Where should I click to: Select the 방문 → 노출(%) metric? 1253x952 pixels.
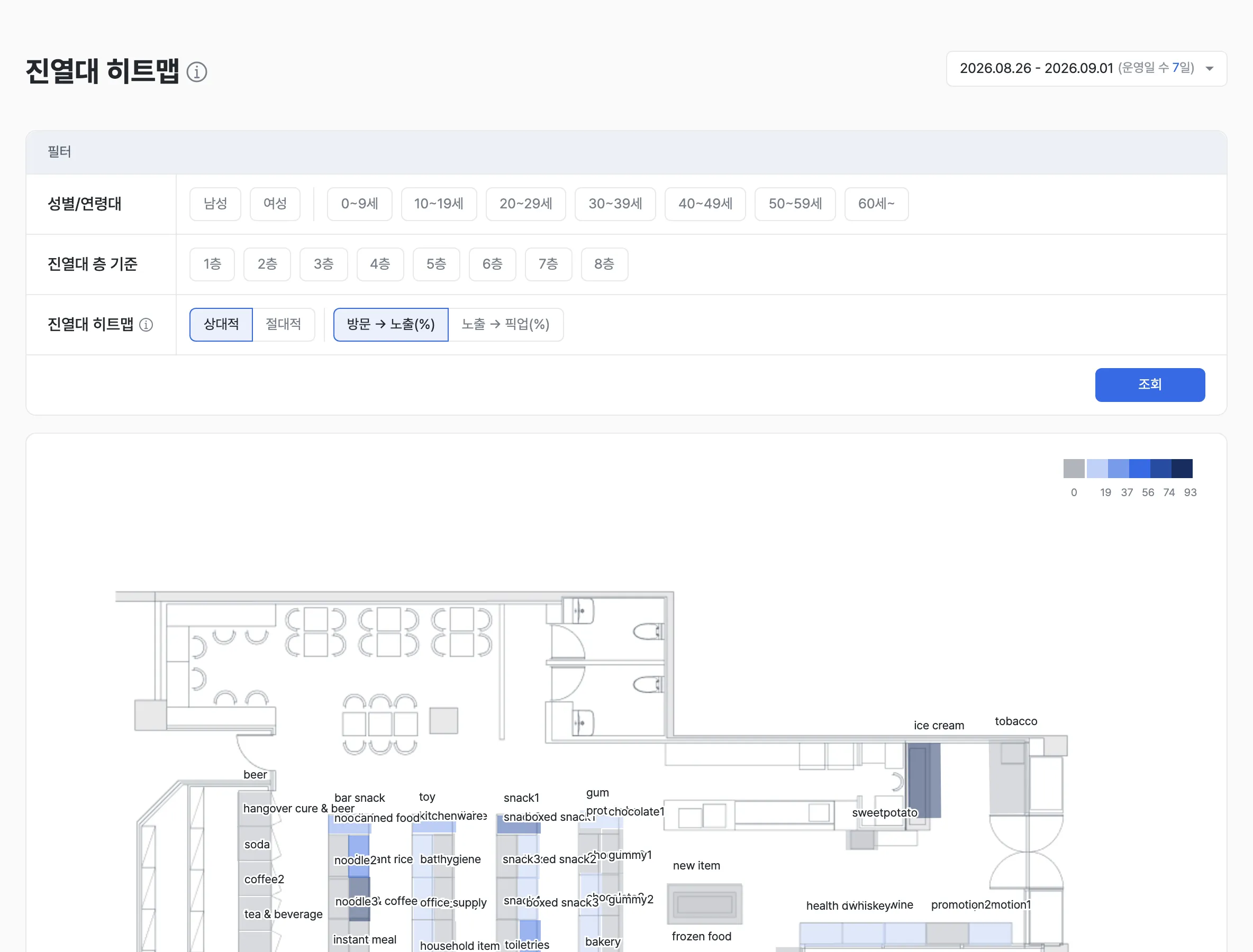[x=391, y=325]
